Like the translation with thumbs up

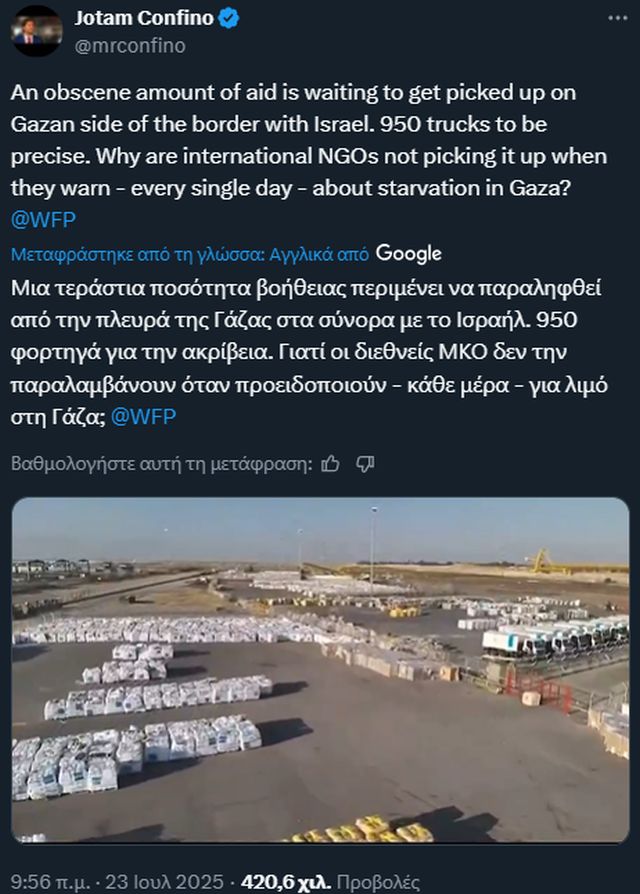click(x=331, y=463)
